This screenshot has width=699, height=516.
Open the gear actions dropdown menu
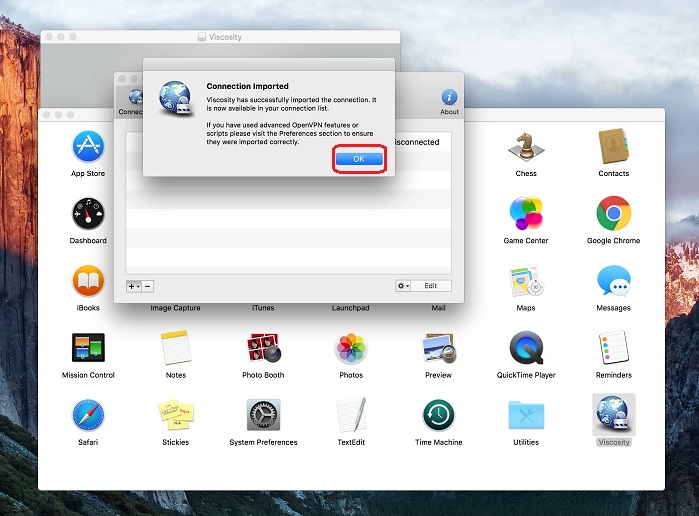pos(402,286)
